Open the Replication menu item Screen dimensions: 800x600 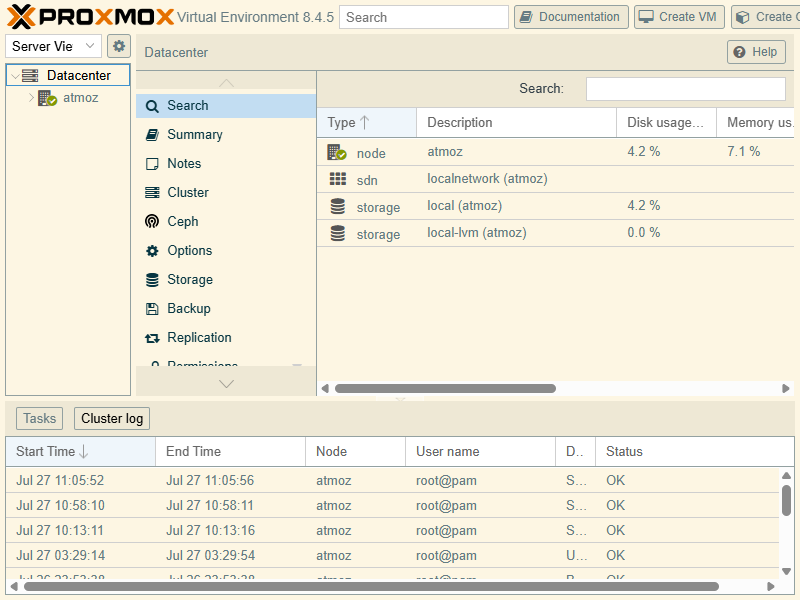coord(226,338)
